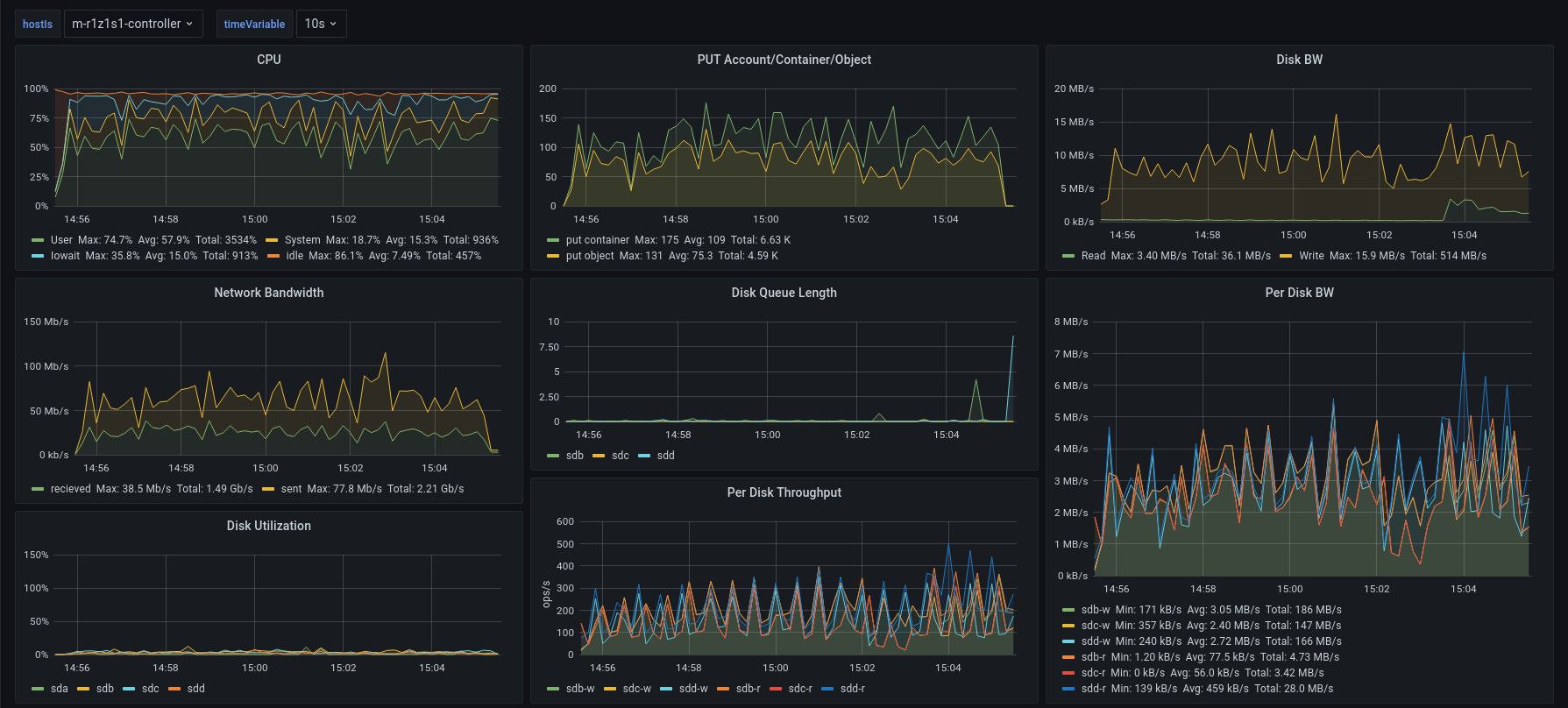Click the green color icon beside User

pos(38,240)
